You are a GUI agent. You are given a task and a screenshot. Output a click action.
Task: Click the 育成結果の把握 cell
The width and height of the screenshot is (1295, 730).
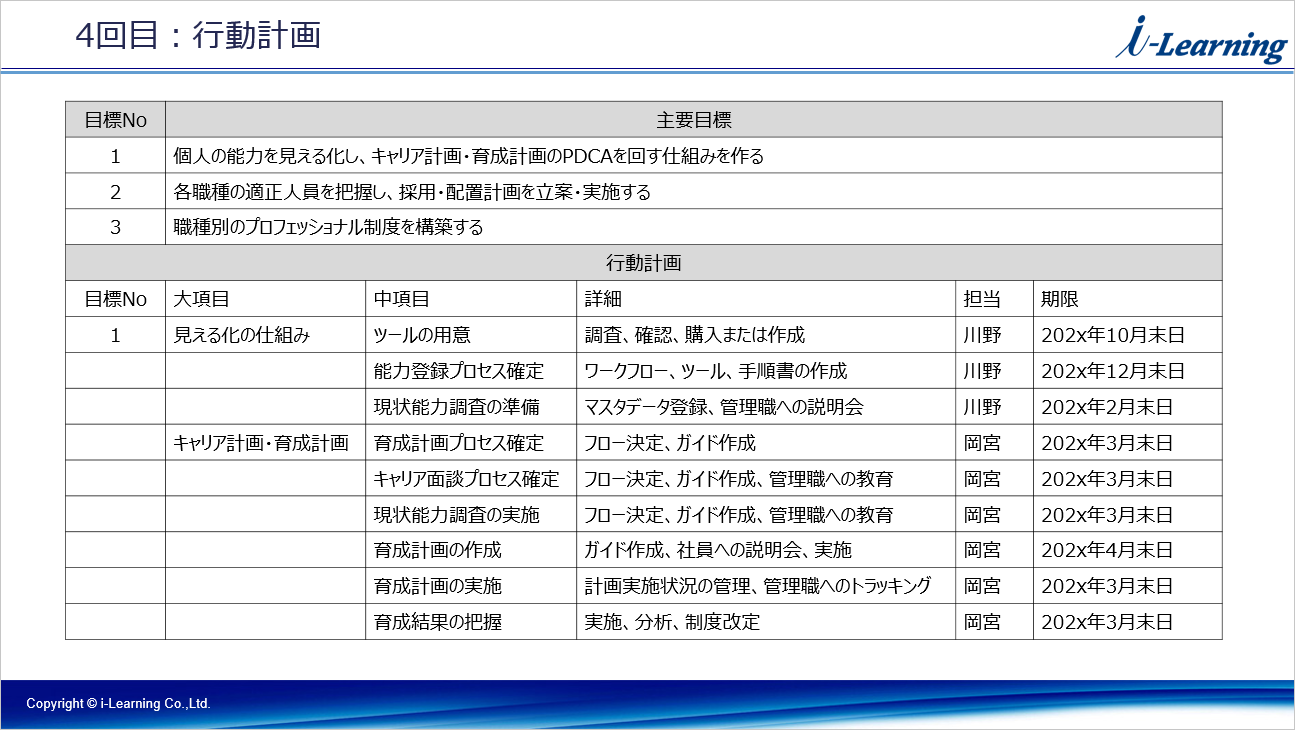(438, 622)
